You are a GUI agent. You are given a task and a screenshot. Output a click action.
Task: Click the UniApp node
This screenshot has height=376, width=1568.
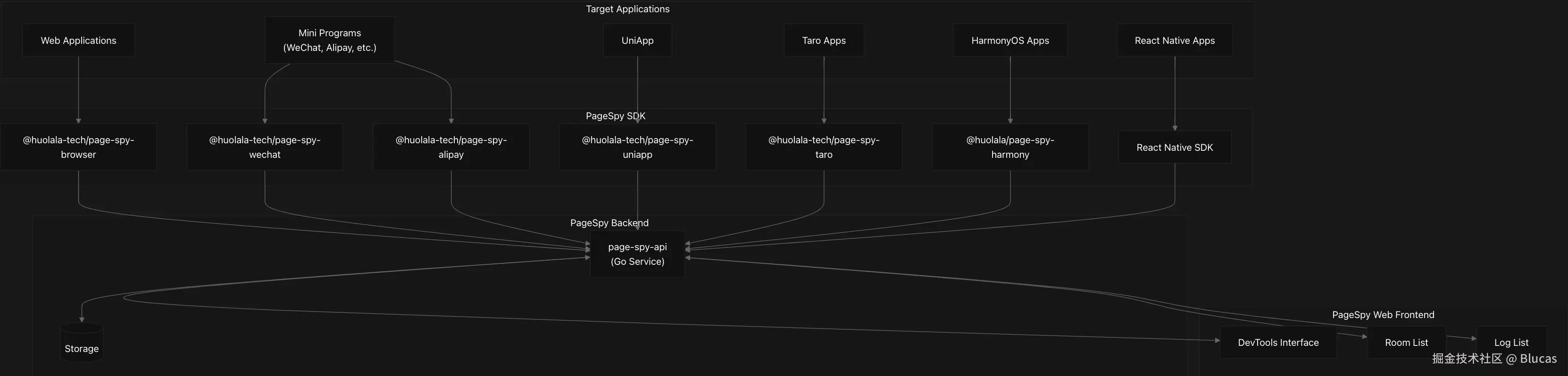coord(637,40)
